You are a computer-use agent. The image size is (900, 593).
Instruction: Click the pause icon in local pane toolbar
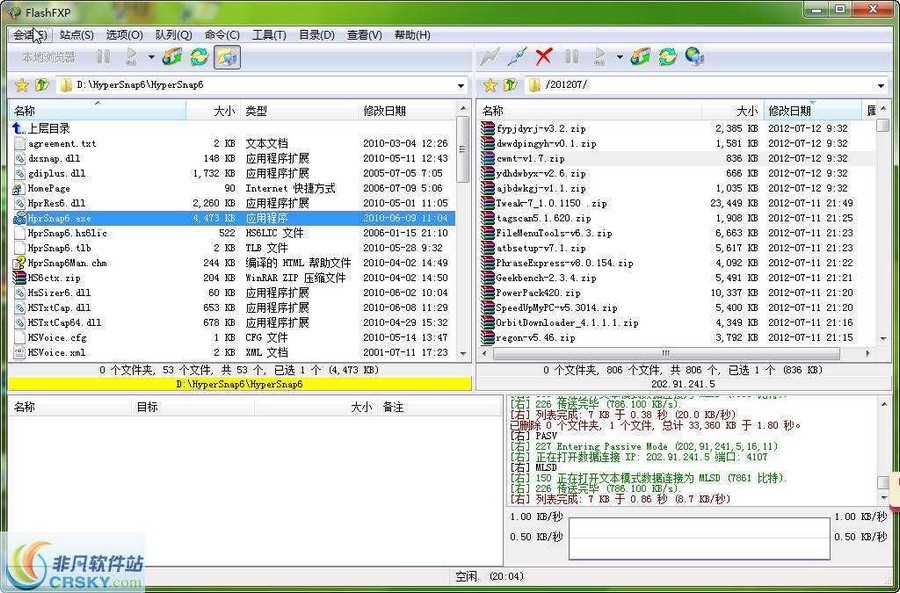[103, 56]
